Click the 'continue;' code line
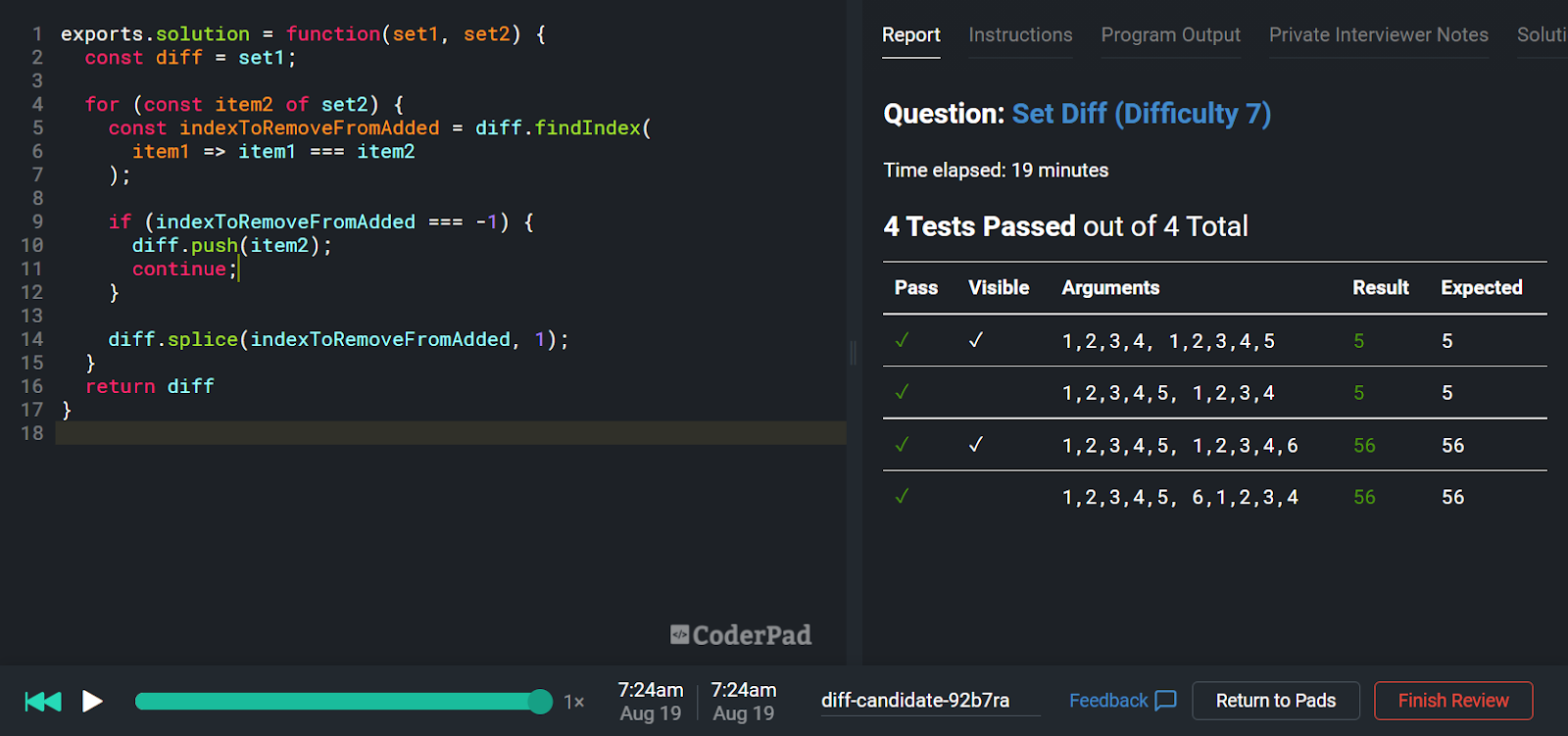The width and height of the screenshot is (1568, 736). point(184,270)
